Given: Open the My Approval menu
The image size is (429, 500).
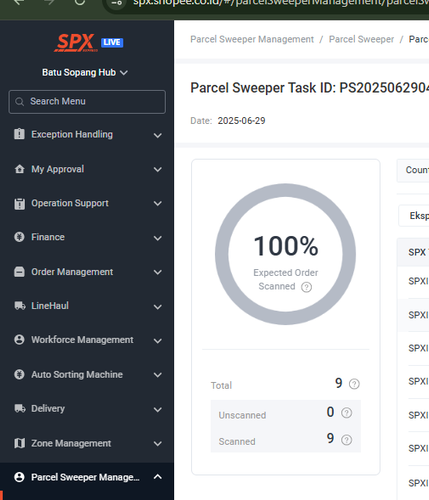Looking at the screenshot, I should [87, 169].
